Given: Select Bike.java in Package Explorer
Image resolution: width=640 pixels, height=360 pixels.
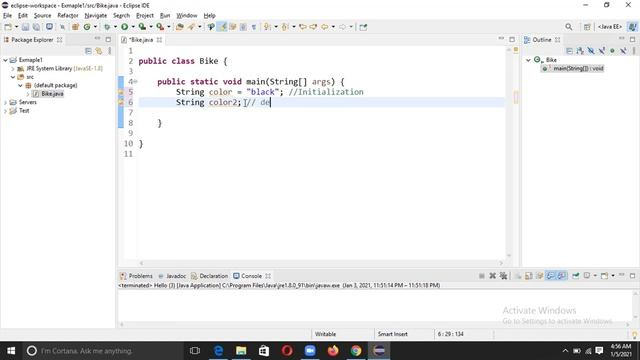Looking at the screenshot, I should (x=52, y=94).
